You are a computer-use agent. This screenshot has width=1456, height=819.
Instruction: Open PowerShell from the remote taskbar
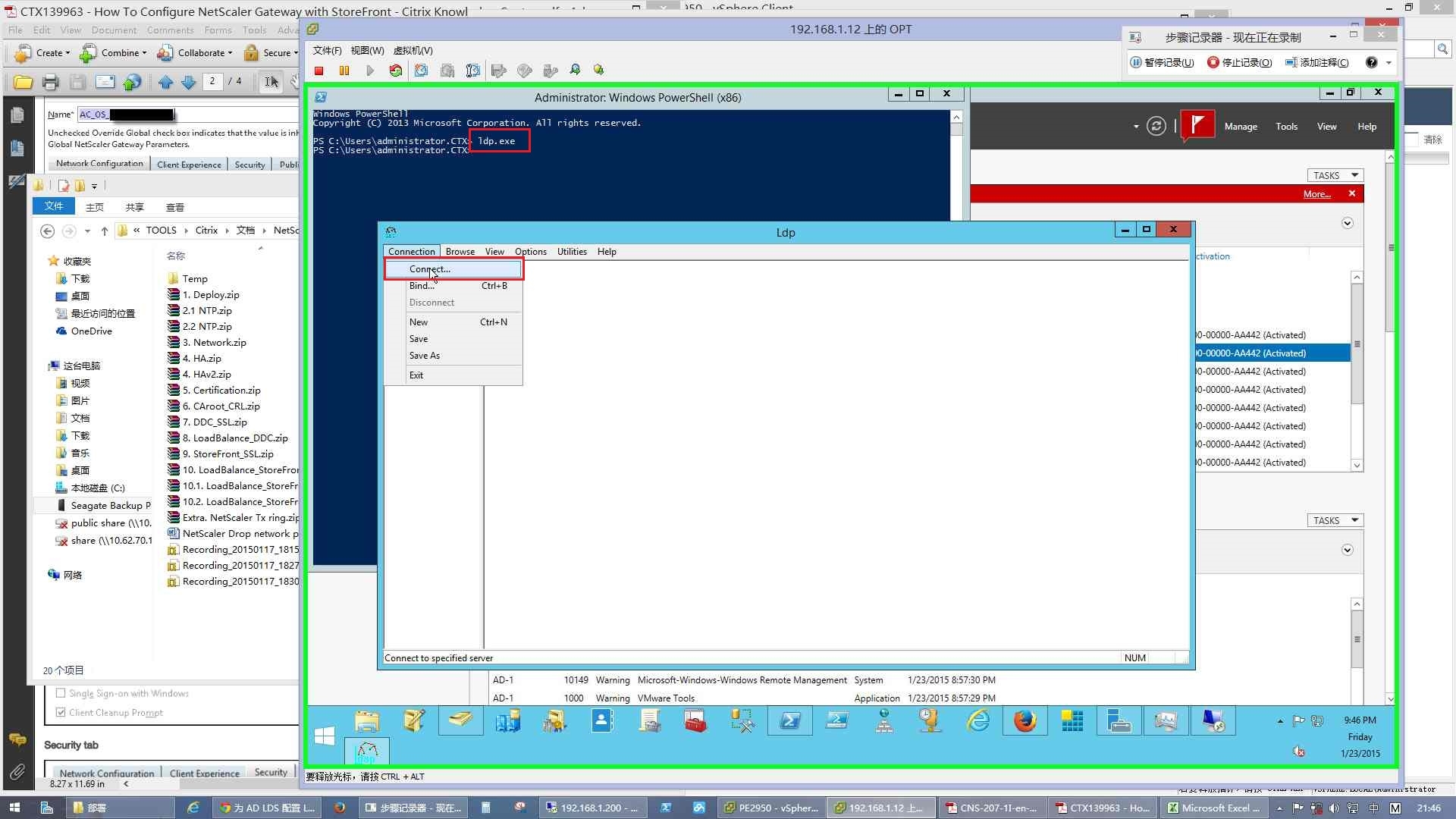click(789, 721)
